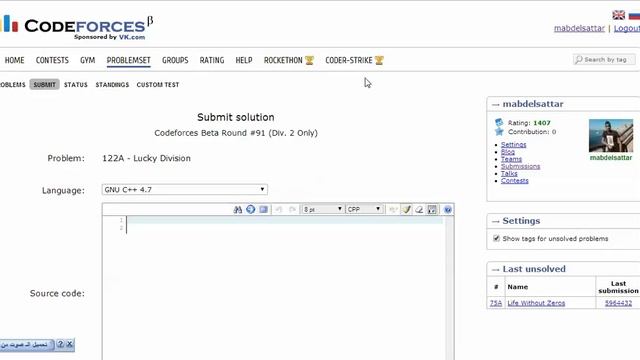Open the Teams link in sidebar

click(511, 159)
